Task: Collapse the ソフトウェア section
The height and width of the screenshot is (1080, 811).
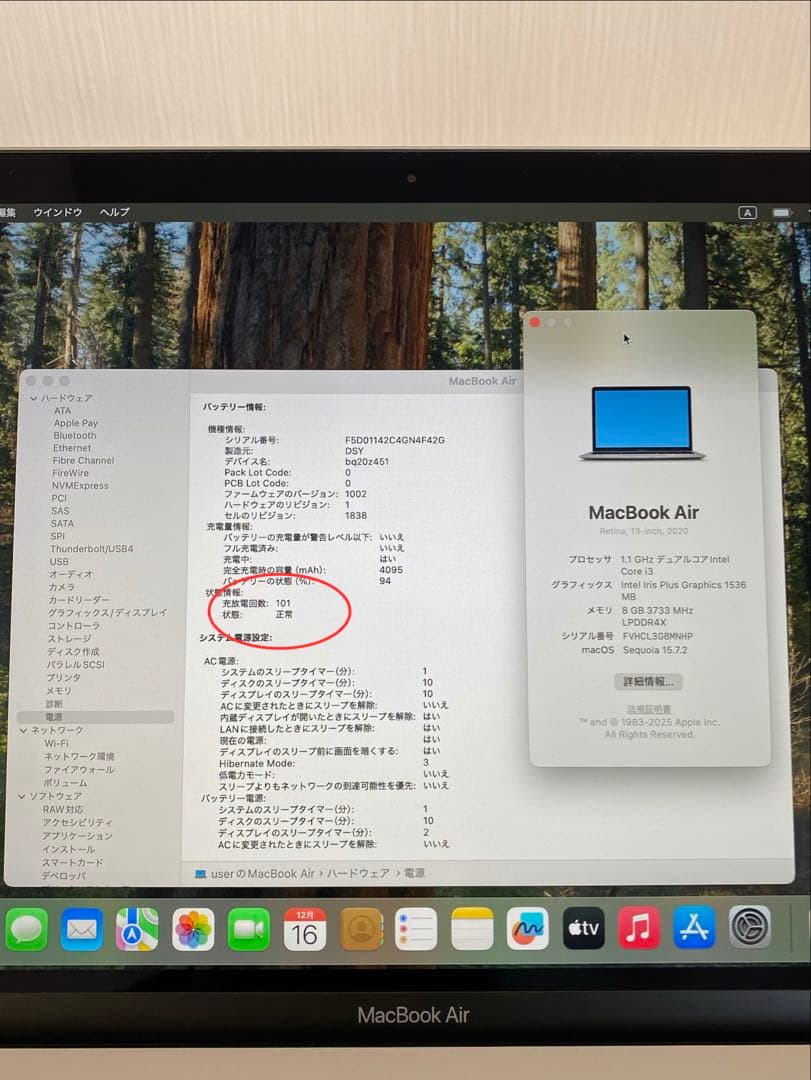Action: pyautogui.click(x=25, y=795)
